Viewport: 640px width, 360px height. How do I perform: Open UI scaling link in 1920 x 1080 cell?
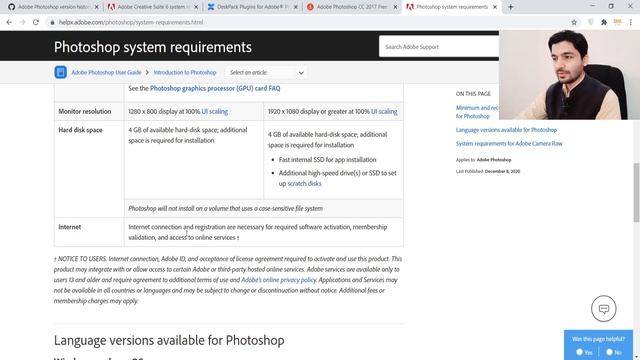tap(384, 111)
